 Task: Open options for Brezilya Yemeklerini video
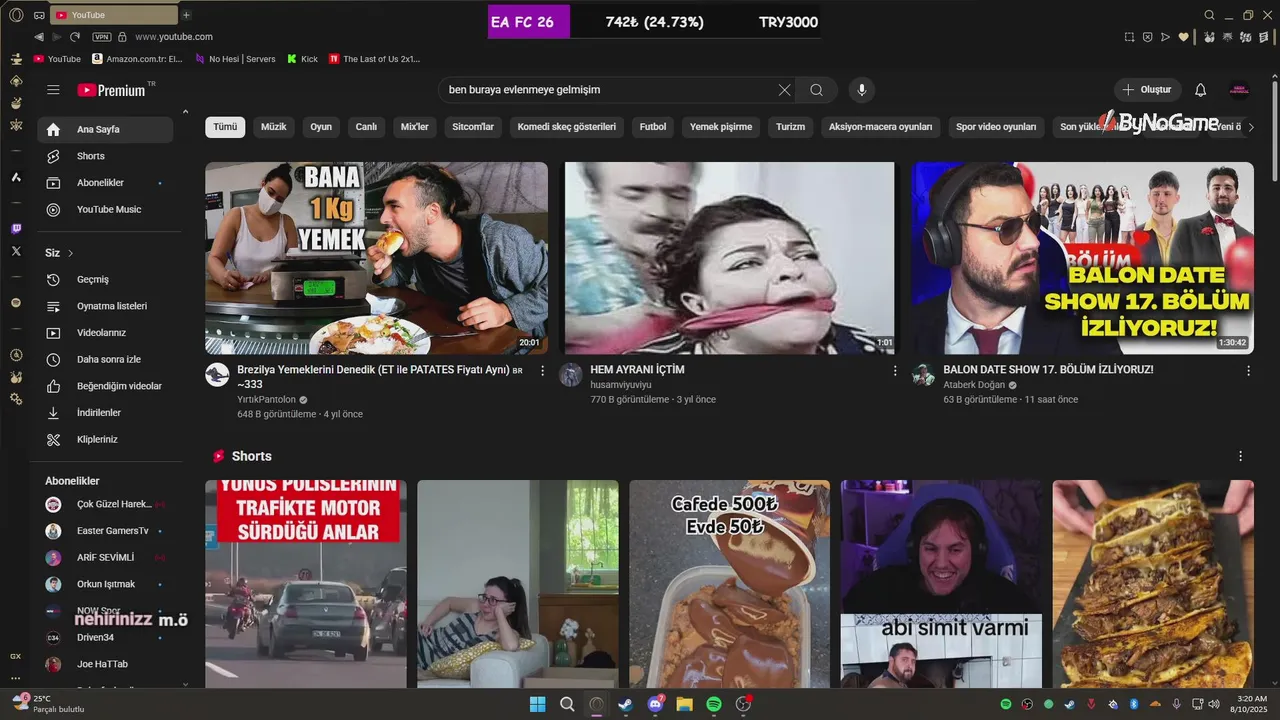click(543, 371)
